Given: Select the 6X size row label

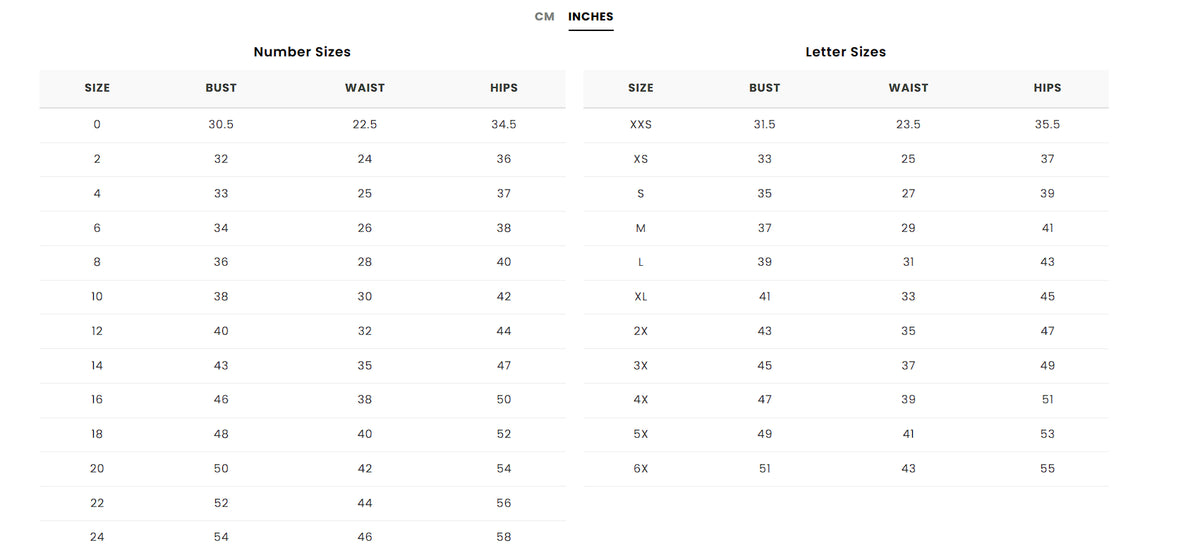Looking at the screenshot, I should point(641,469).
